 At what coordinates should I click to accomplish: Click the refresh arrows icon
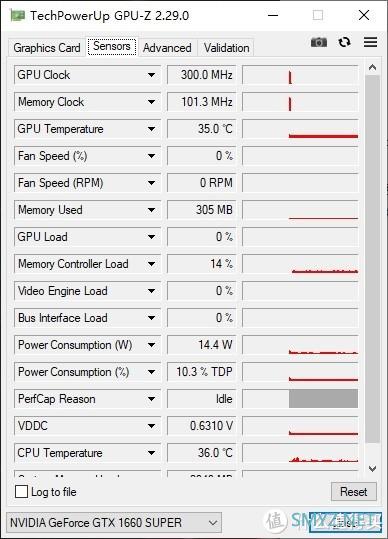(344, 42)
